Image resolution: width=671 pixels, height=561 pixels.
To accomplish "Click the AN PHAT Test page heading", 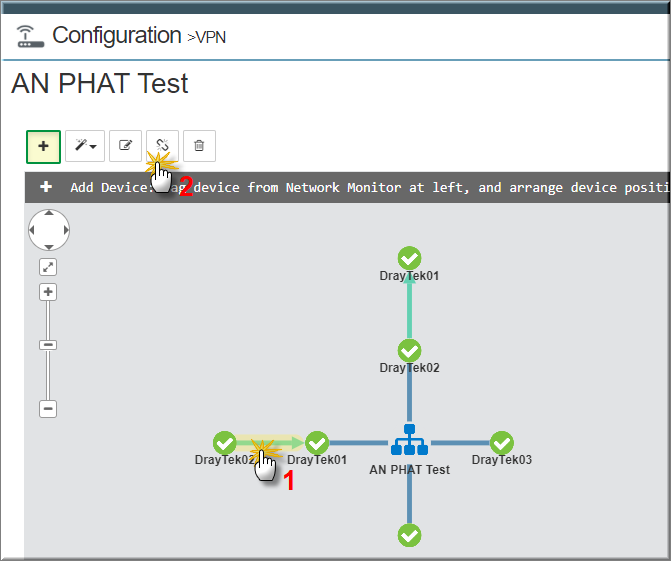I will coord(100,83).
